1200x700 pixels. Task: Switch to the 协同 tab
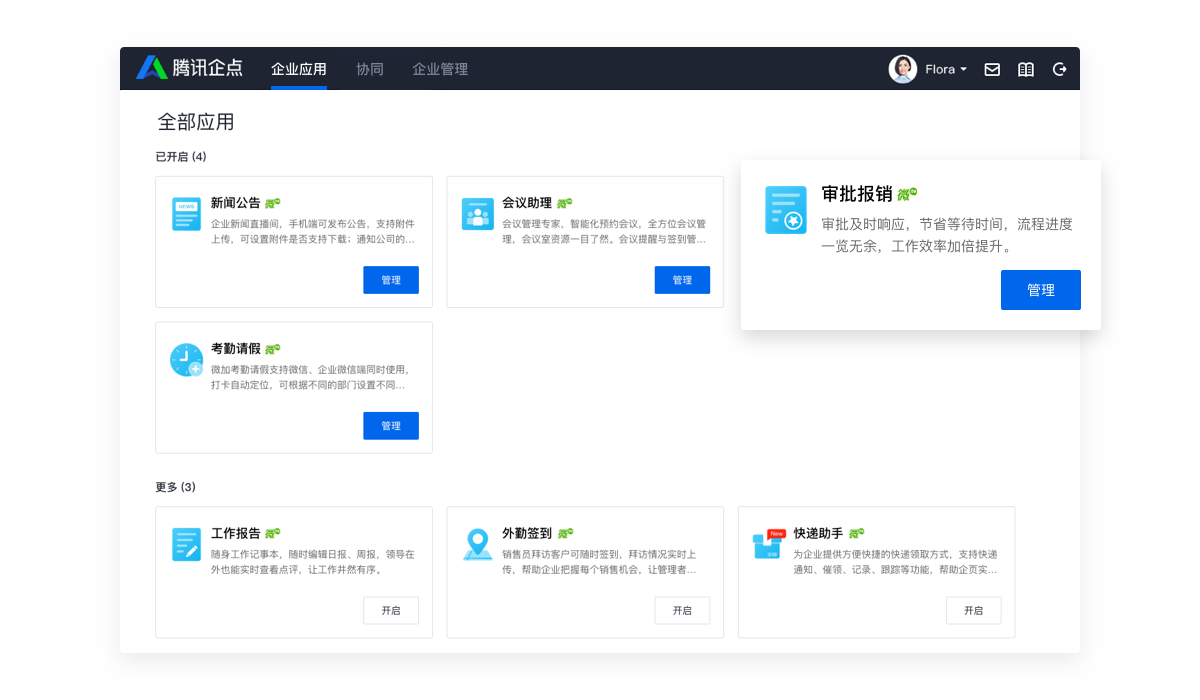point(370,69)
